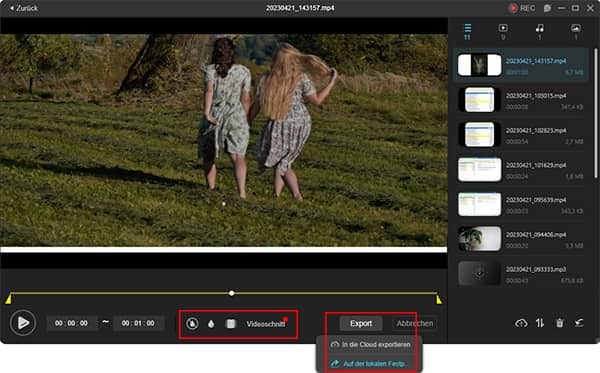
Task: Go back with the Zurück button
Action: [24, 8]
